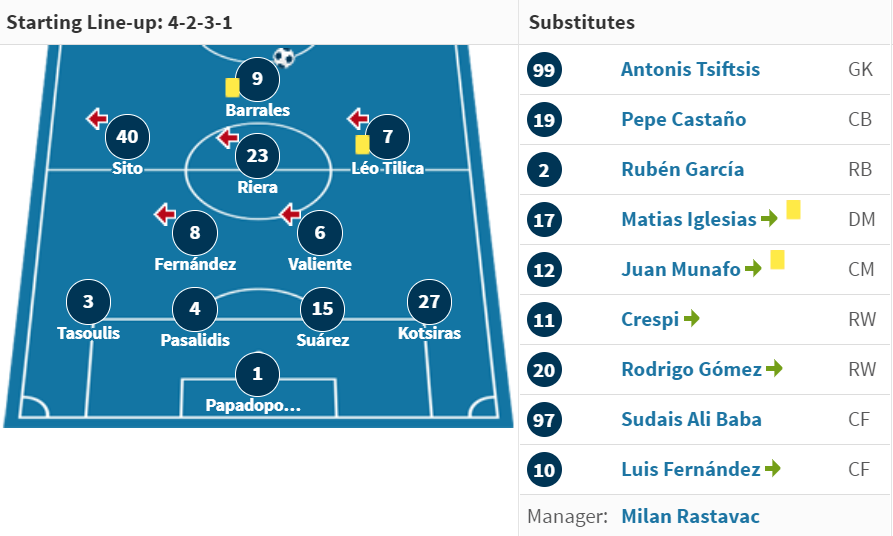
Task: Click Rubén García's name in substitutes
Action: 682,169
